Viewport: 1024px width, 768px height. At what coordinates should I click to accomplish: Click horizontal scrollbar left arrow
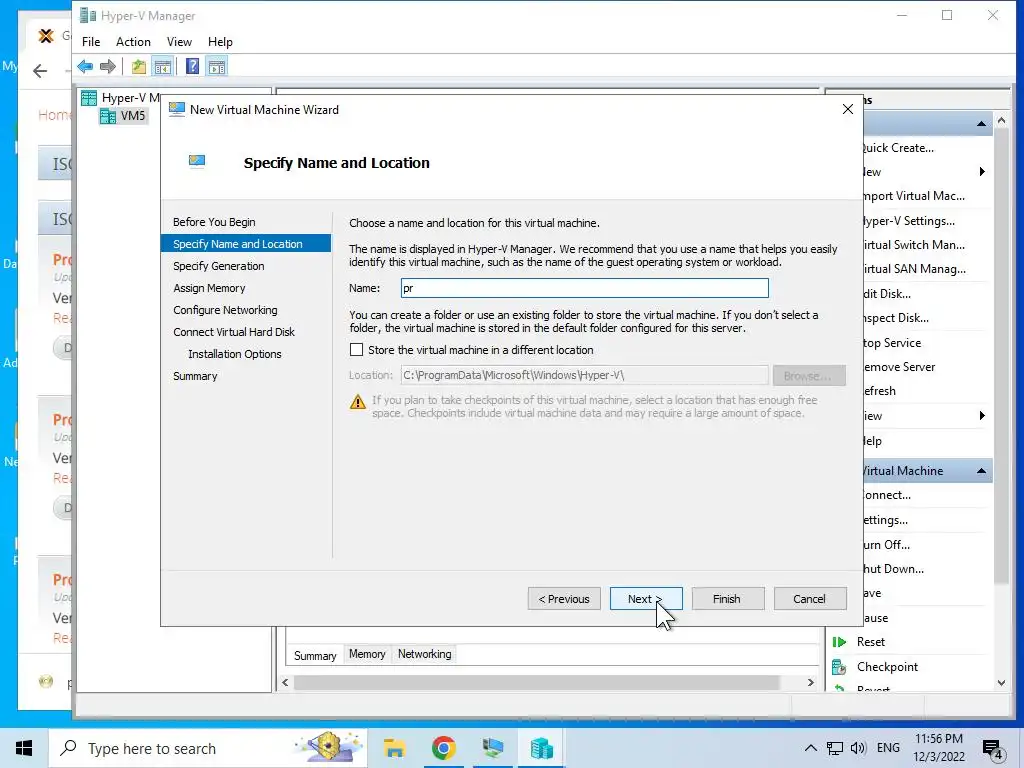(285, 682)
